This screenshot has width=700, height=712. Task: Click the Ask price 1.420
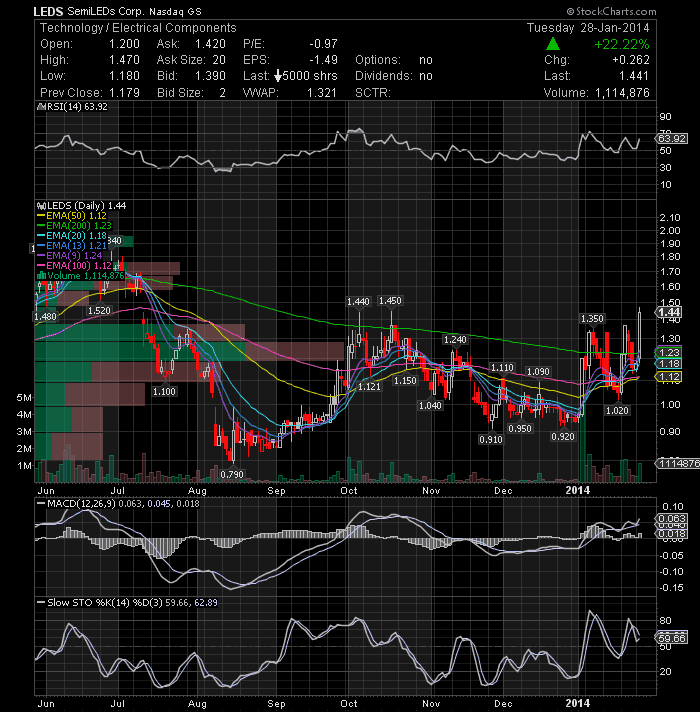pos(210,44)
